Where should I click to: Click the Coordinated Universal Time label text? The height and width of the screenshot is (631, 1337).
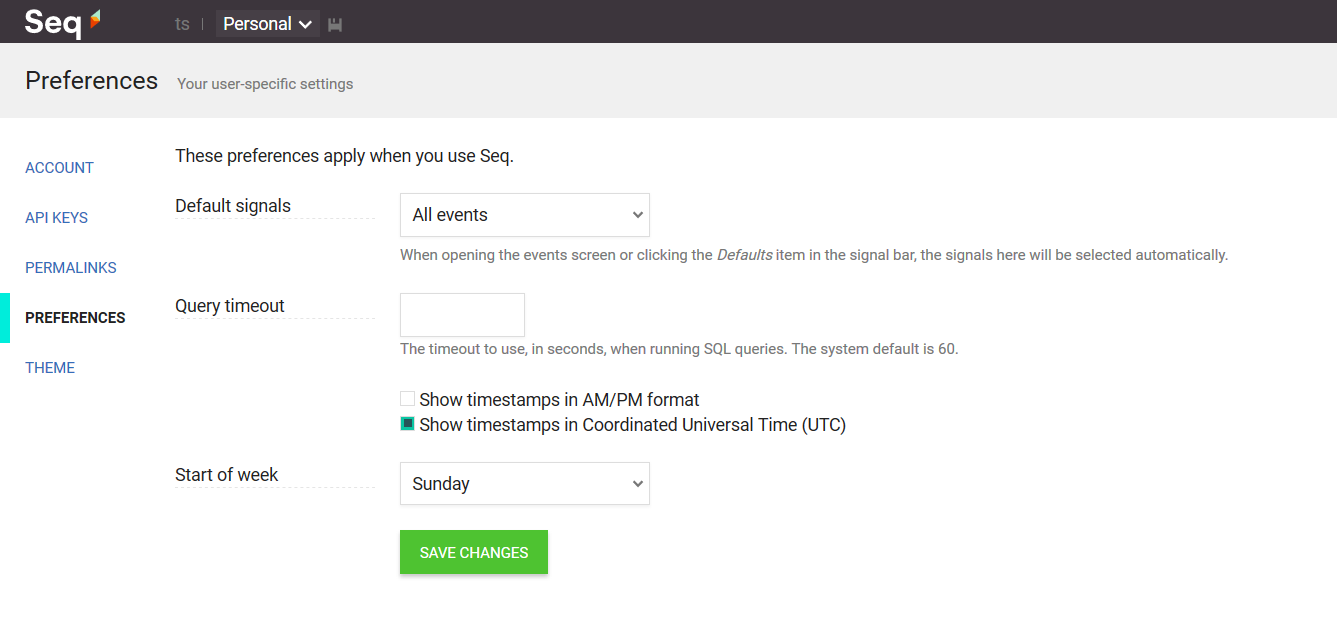(x=633, y=424)
